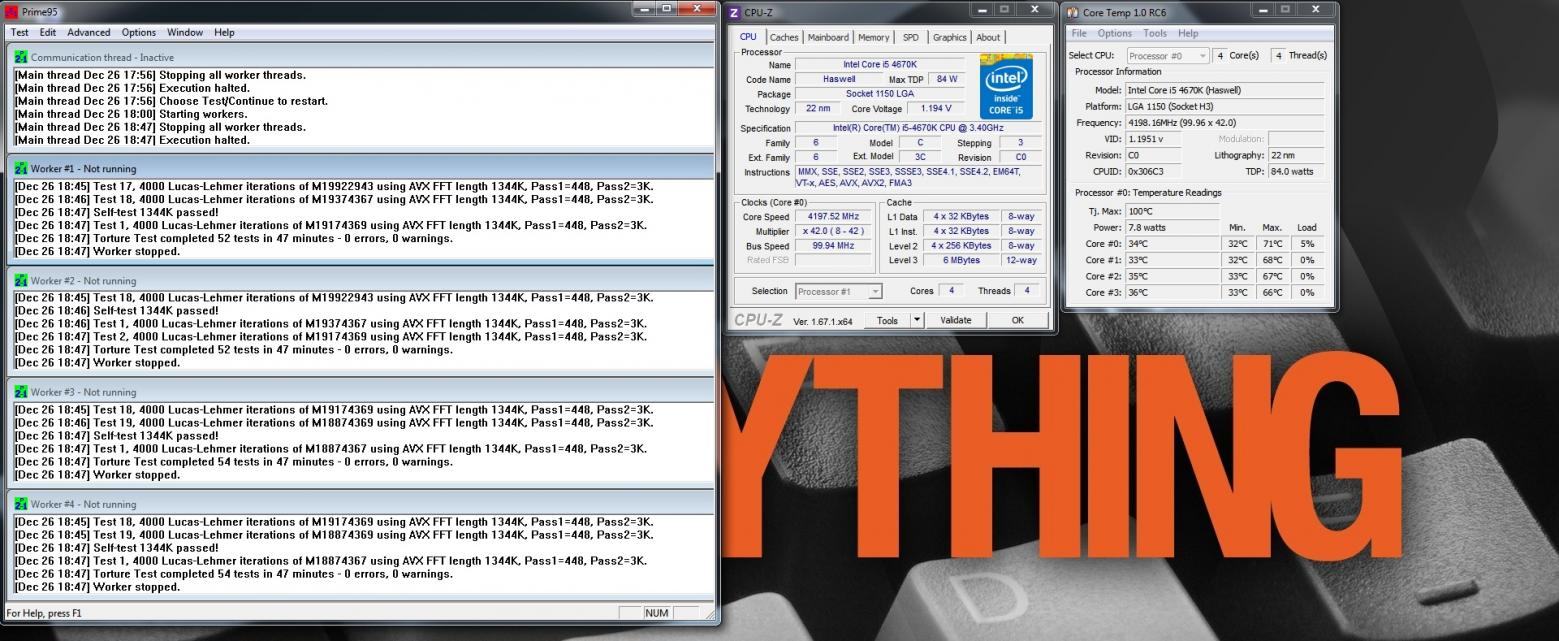Click the "Worker #4 - Not running" title
This screenshot has height=641, width=1559.
[x=83, y=504]
